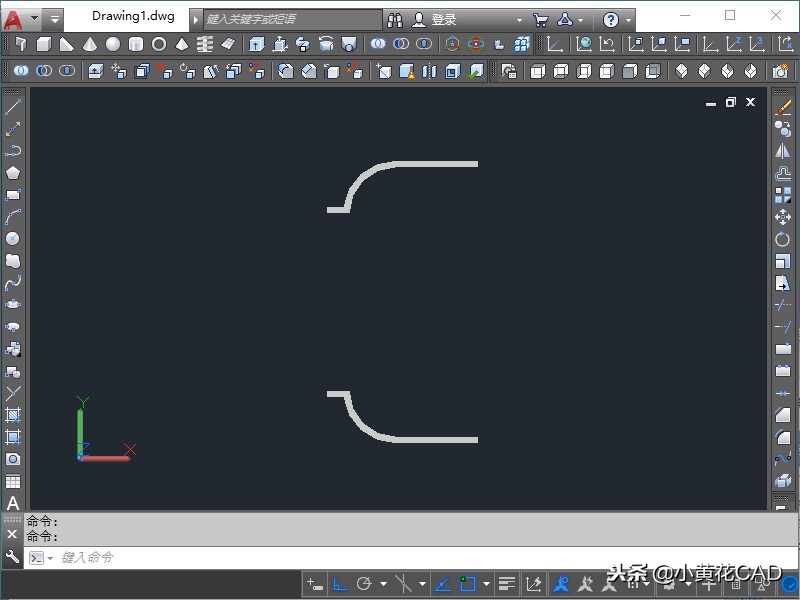
Task: Click the Cone solid modeling icon
Action: coord(90,44)
